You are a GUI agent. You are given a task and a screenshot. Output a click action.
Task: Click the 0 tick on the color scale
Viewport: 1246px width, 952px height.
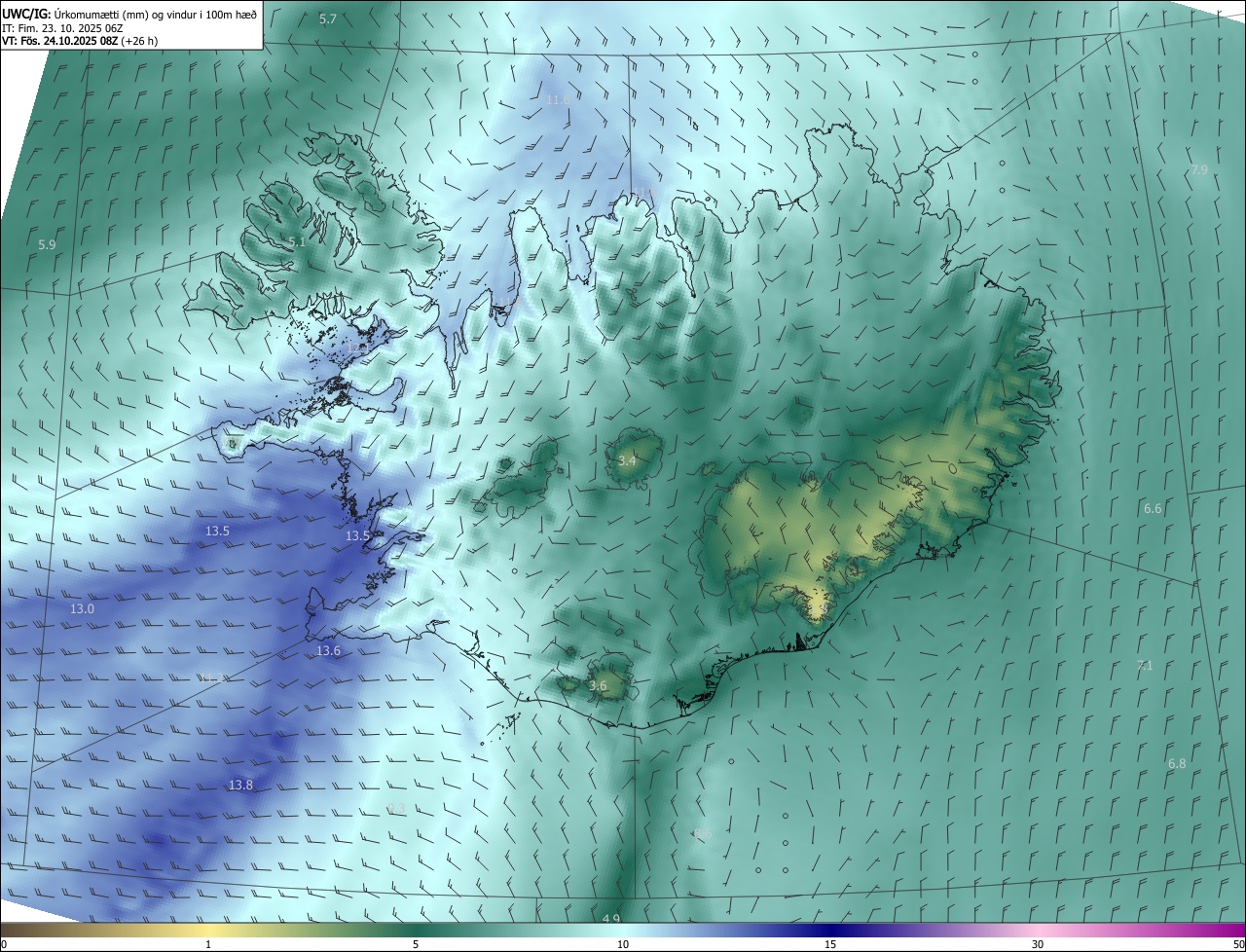(3, 945)
